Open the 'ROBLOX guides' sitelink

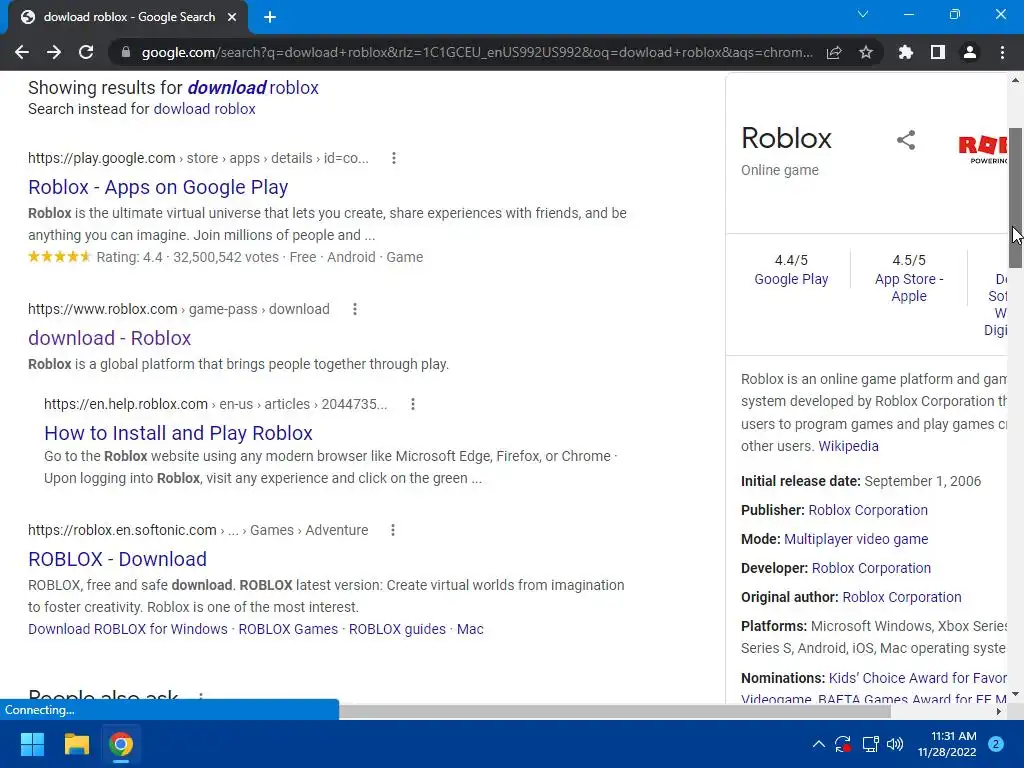tap(397, 629)
